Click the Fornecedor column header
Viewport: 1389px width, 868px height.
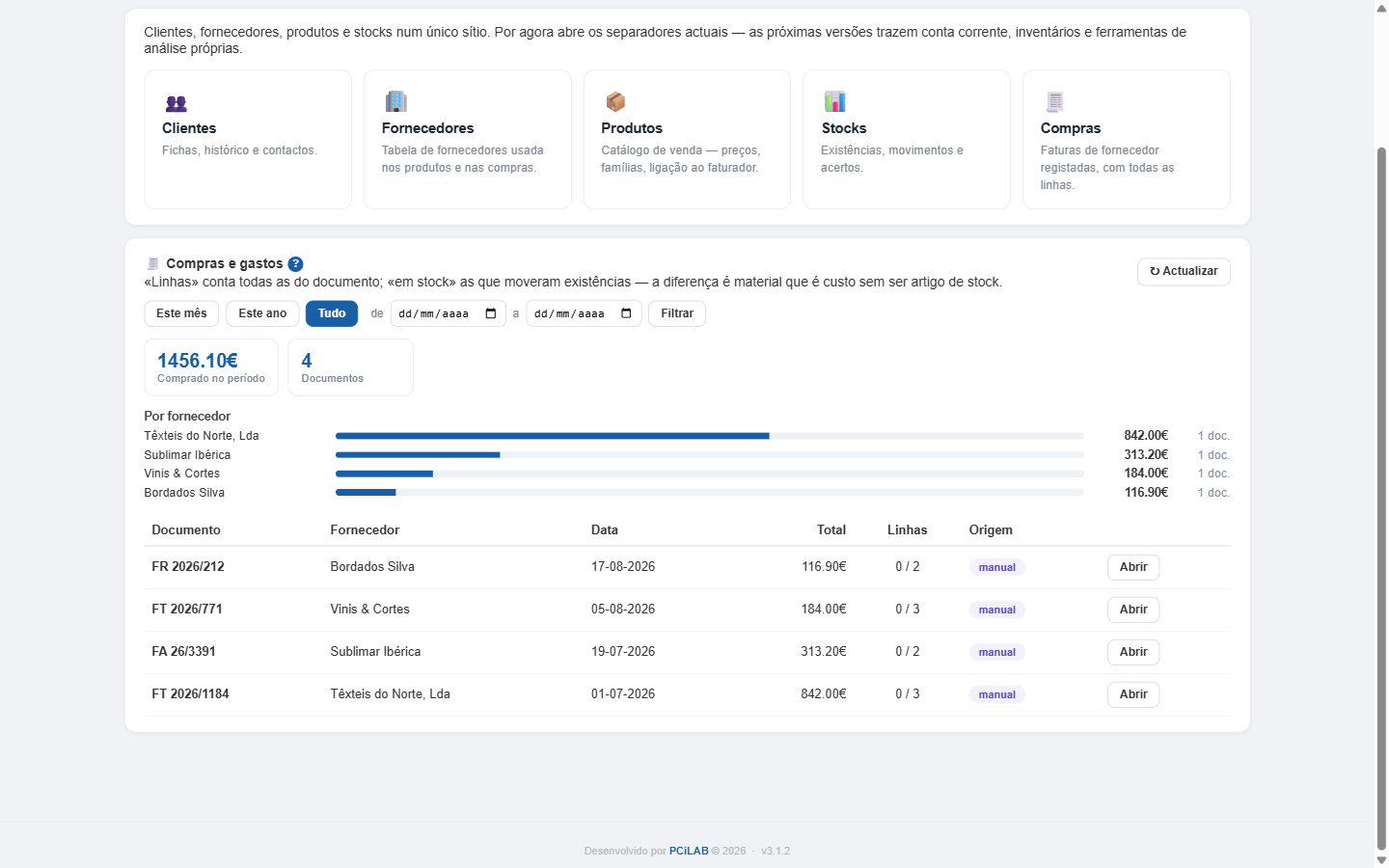tap(365, 530)
